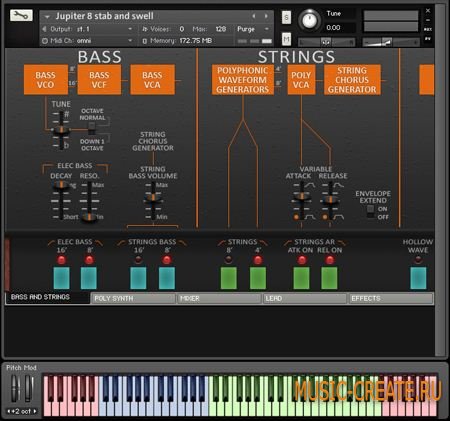Switch to the POLY SYNTH tab
This screenshot has height=421, width=450.
pos(133,298)
